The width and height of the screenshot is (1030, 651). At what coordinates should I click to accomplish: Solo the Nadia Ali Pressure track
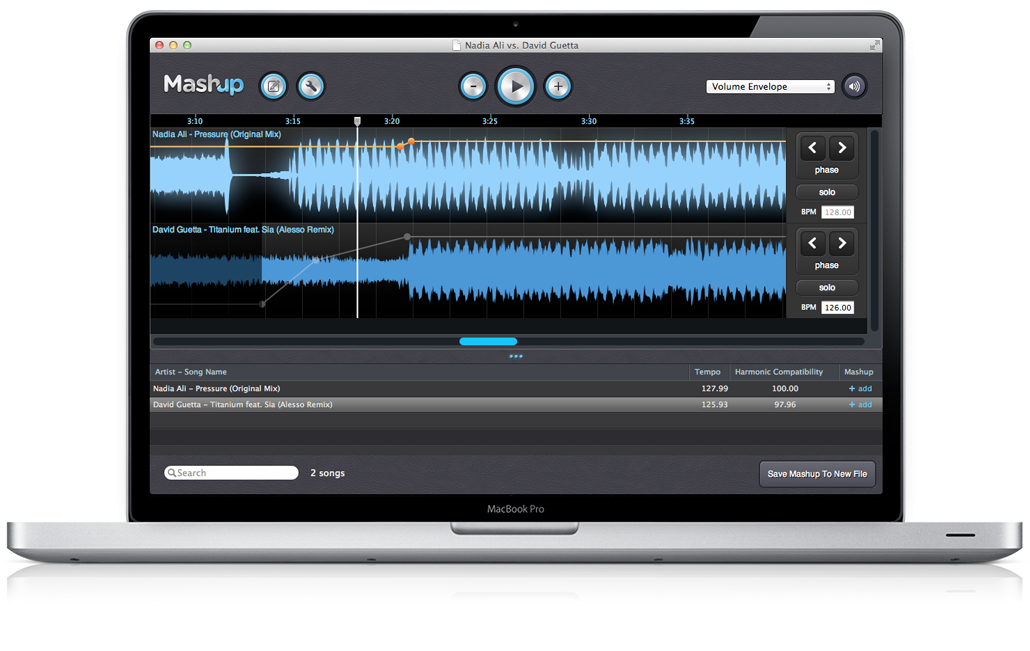pyautogui.click(x=827, y=192)
